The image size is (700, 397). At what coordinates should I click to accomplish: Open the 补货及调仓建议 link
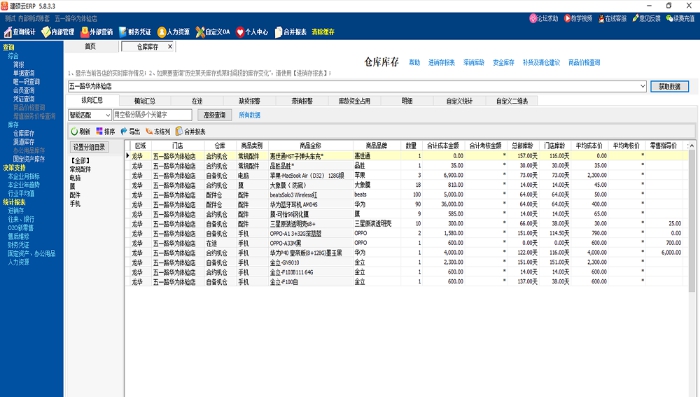coord(541,63)
